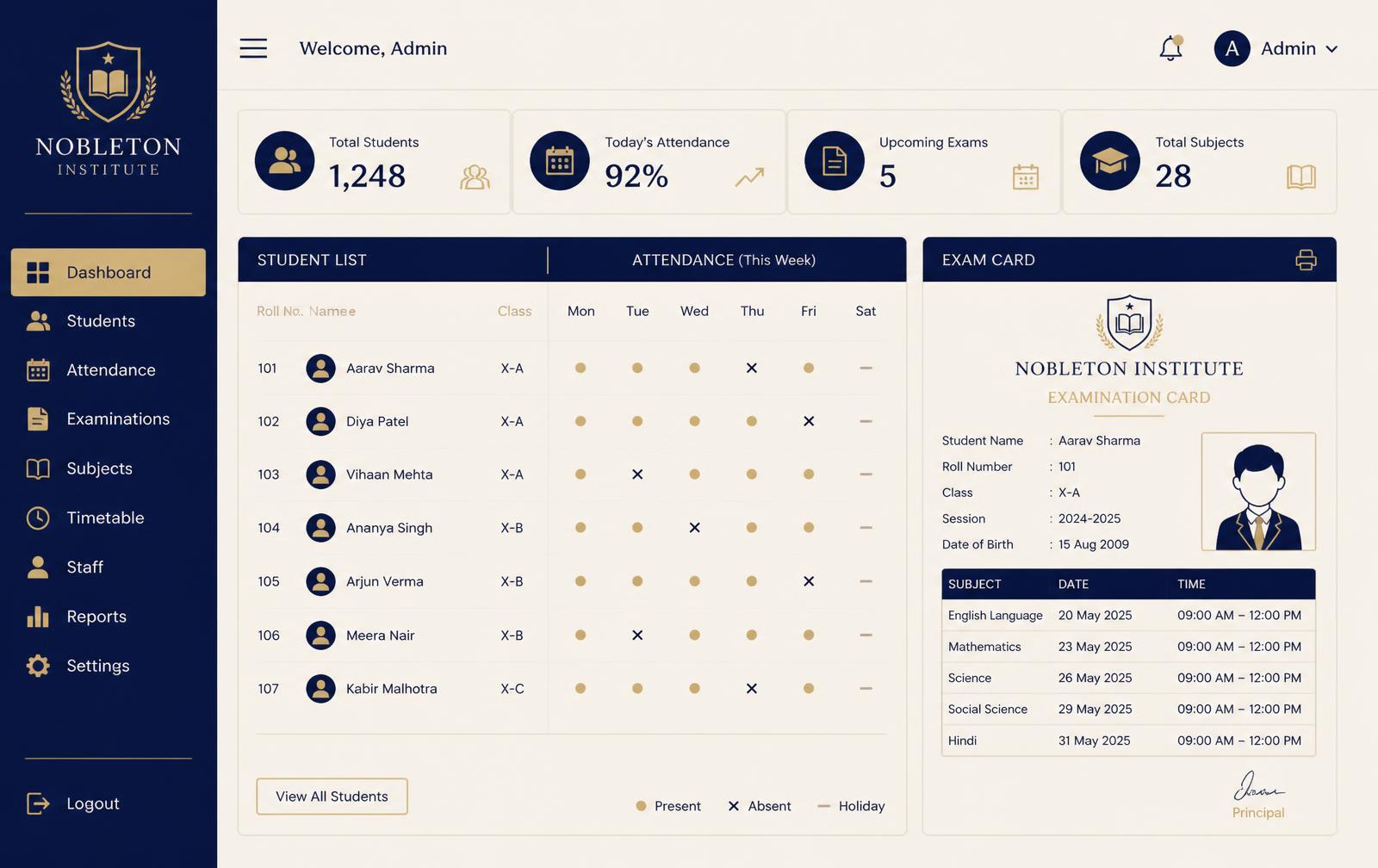Click the Class column header

pos(514,311)
